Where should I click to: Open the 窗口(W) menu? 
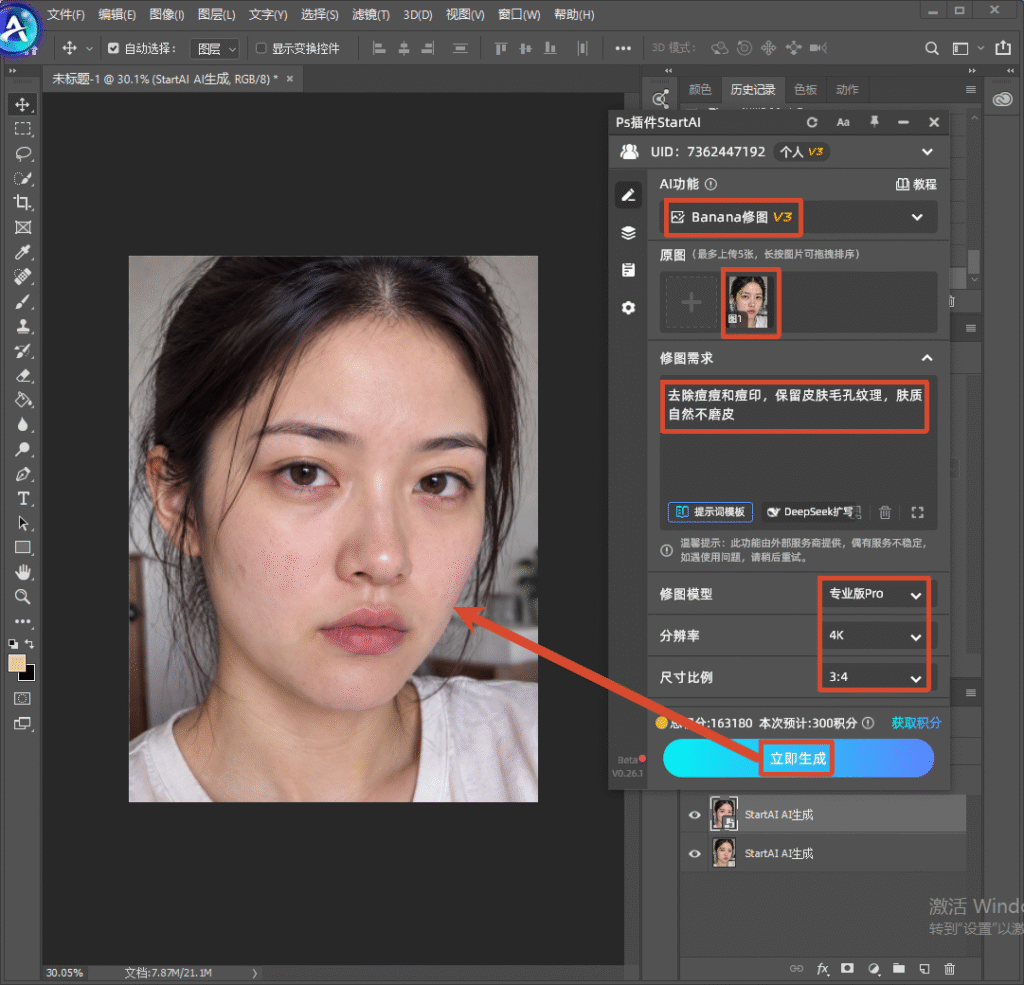pos(519,14)
